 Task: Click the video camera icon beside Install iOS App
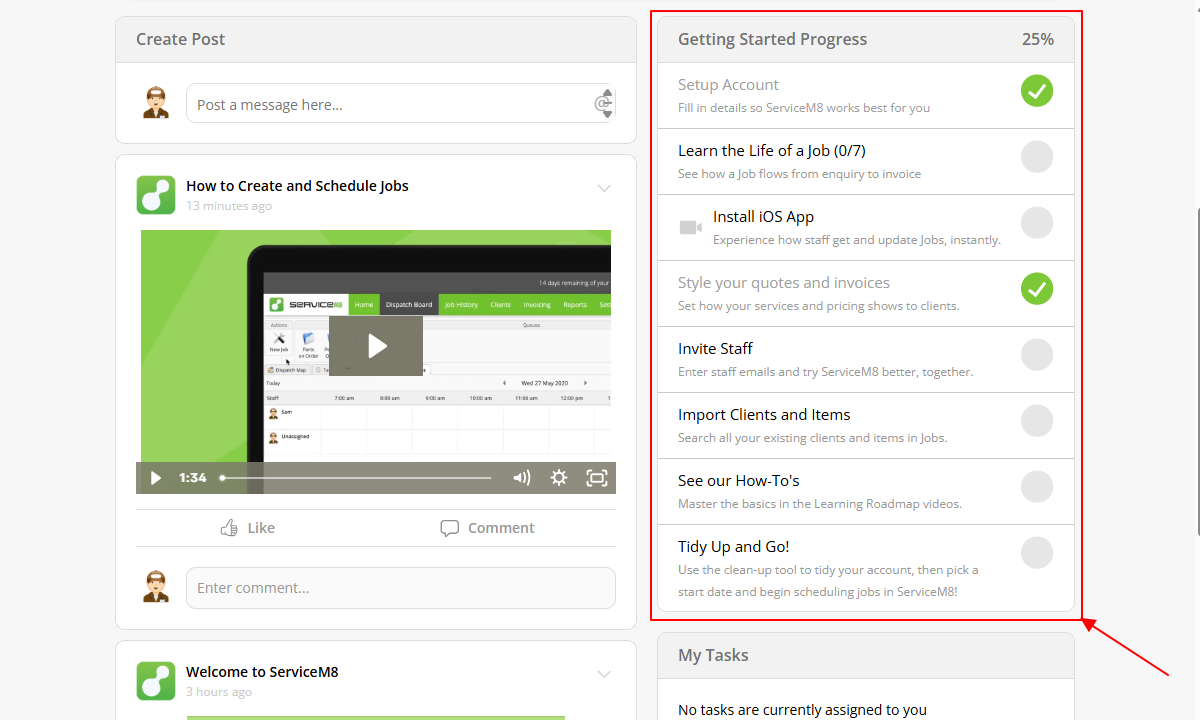pyautogui.click(x=690, y=227)
